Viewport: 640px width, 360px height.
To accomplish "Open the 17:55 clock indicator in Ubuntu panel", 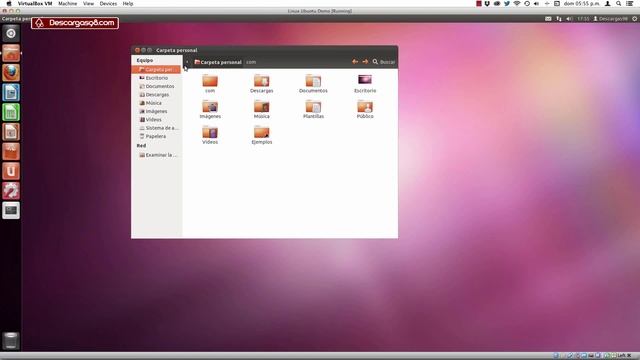I will [x=583, y=19].
